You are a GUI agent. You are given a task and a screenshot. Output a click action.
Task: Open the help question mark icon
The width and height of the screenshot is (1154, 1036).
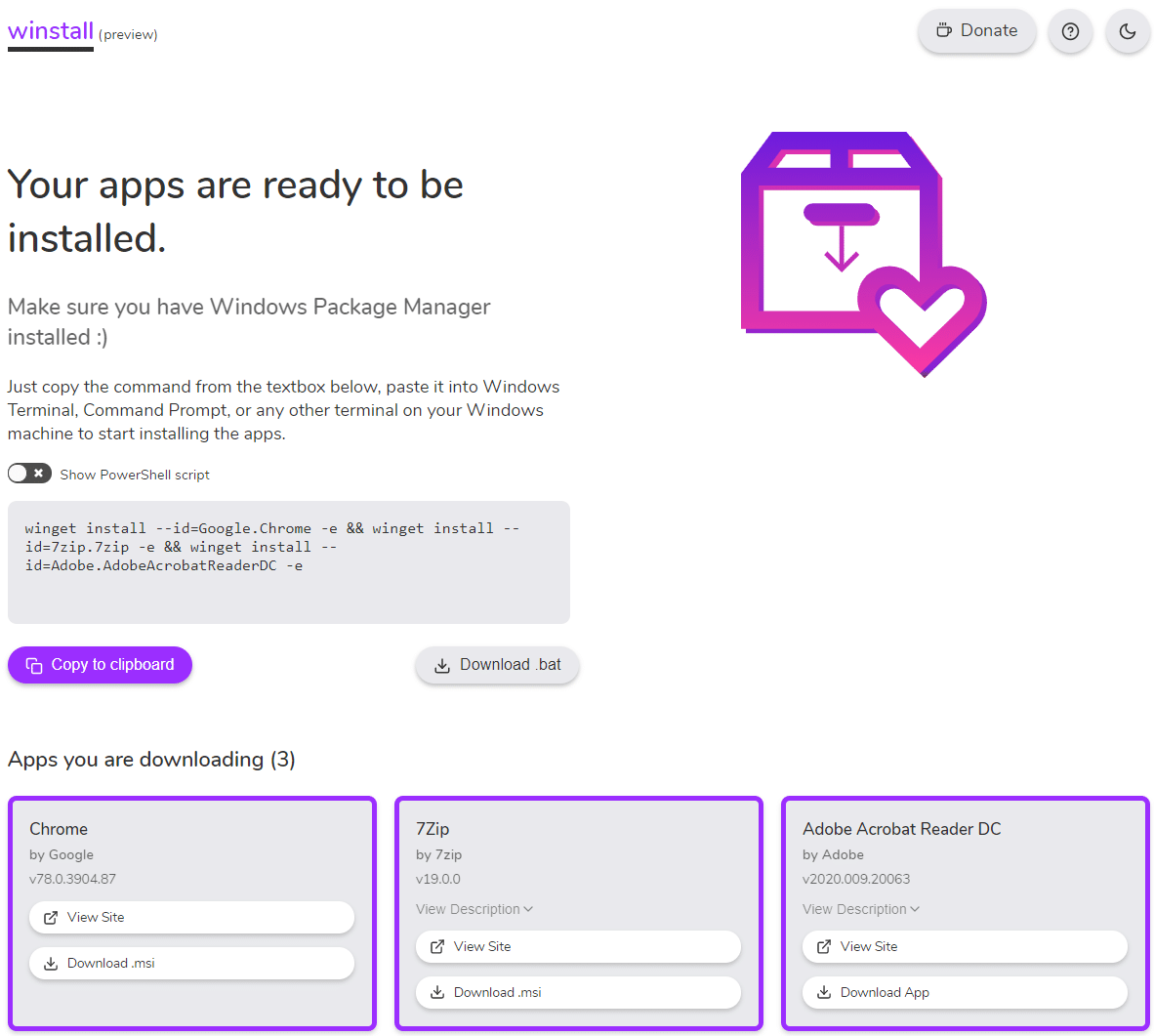click(1070, 31)
